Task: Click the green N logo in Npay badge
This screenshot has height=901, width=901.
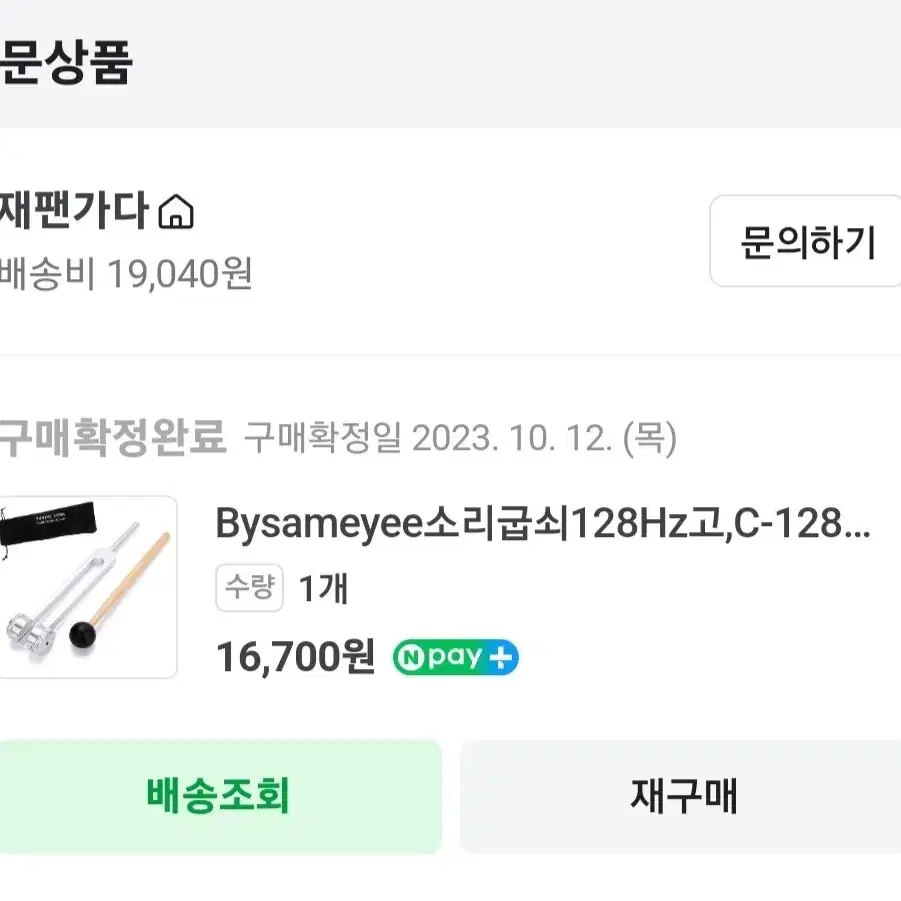Action: click(x=410, y=657)
